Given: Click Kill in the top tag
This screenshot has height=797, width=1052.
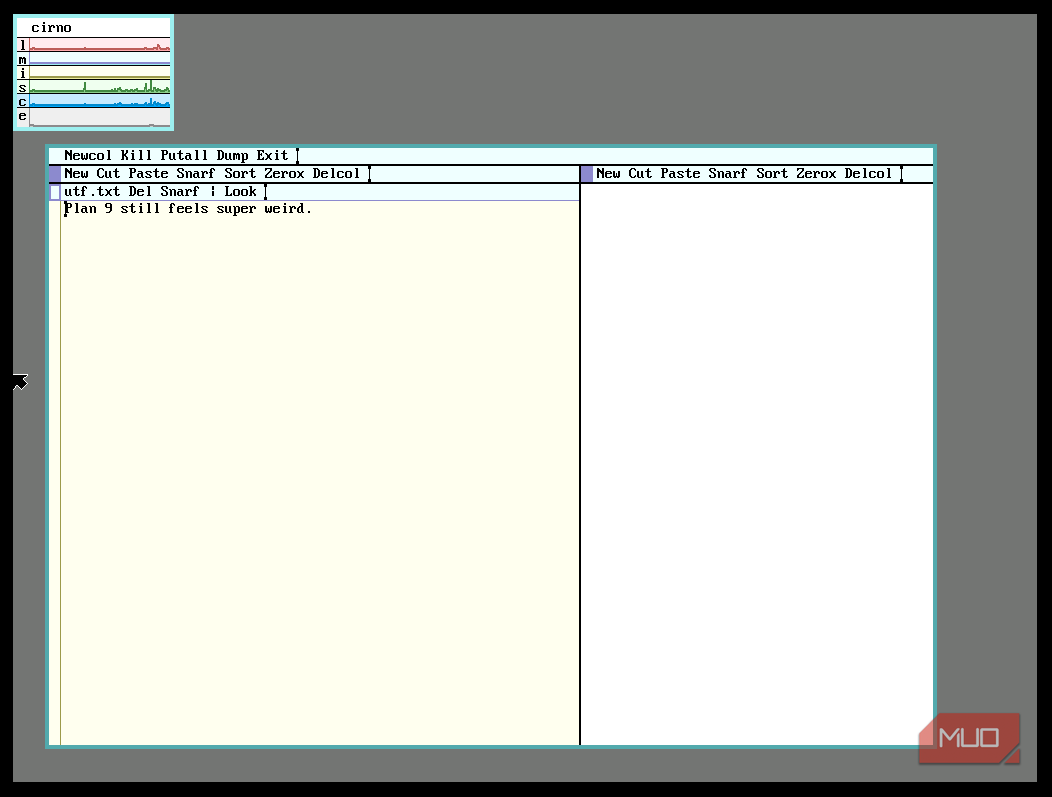Looking at the screenshot, I should point(136,156).
